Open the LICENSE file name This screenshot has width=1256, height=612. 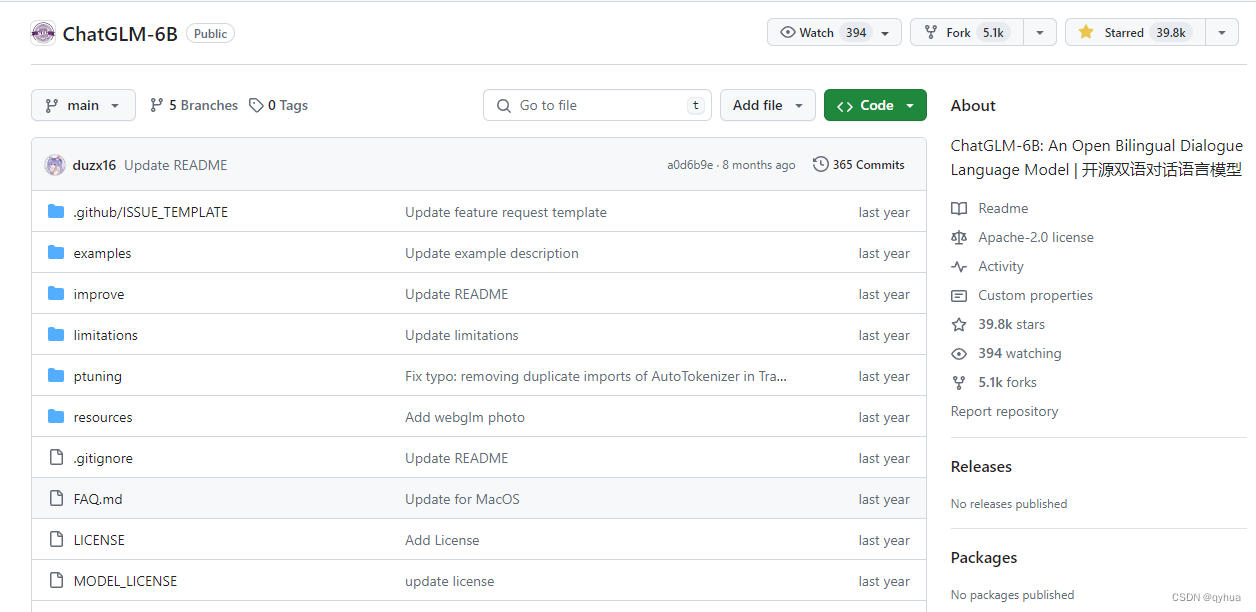(x=99, y=540)
